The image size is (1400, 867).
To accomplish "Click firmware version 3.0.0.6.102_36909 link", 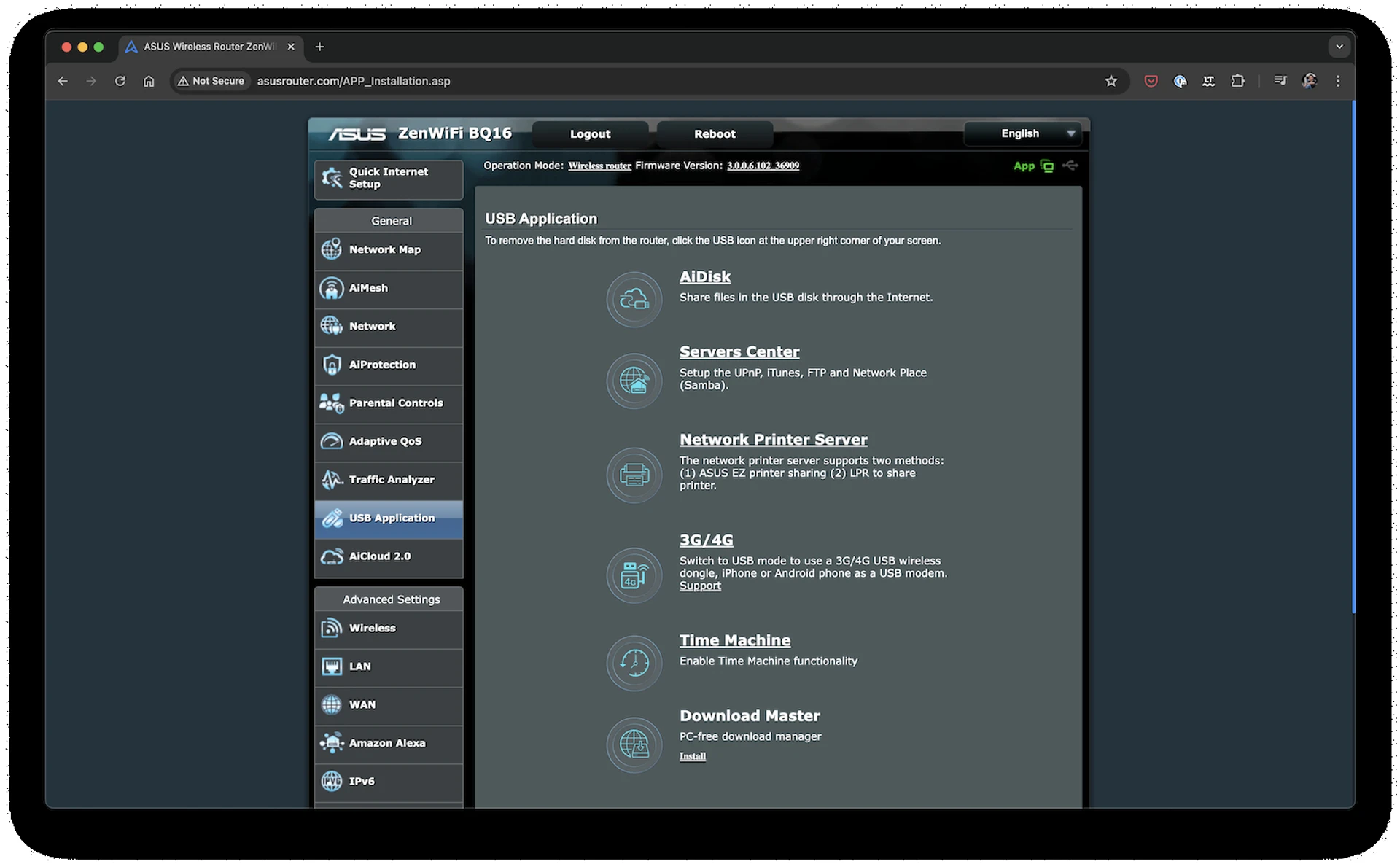I will (763, 166).
